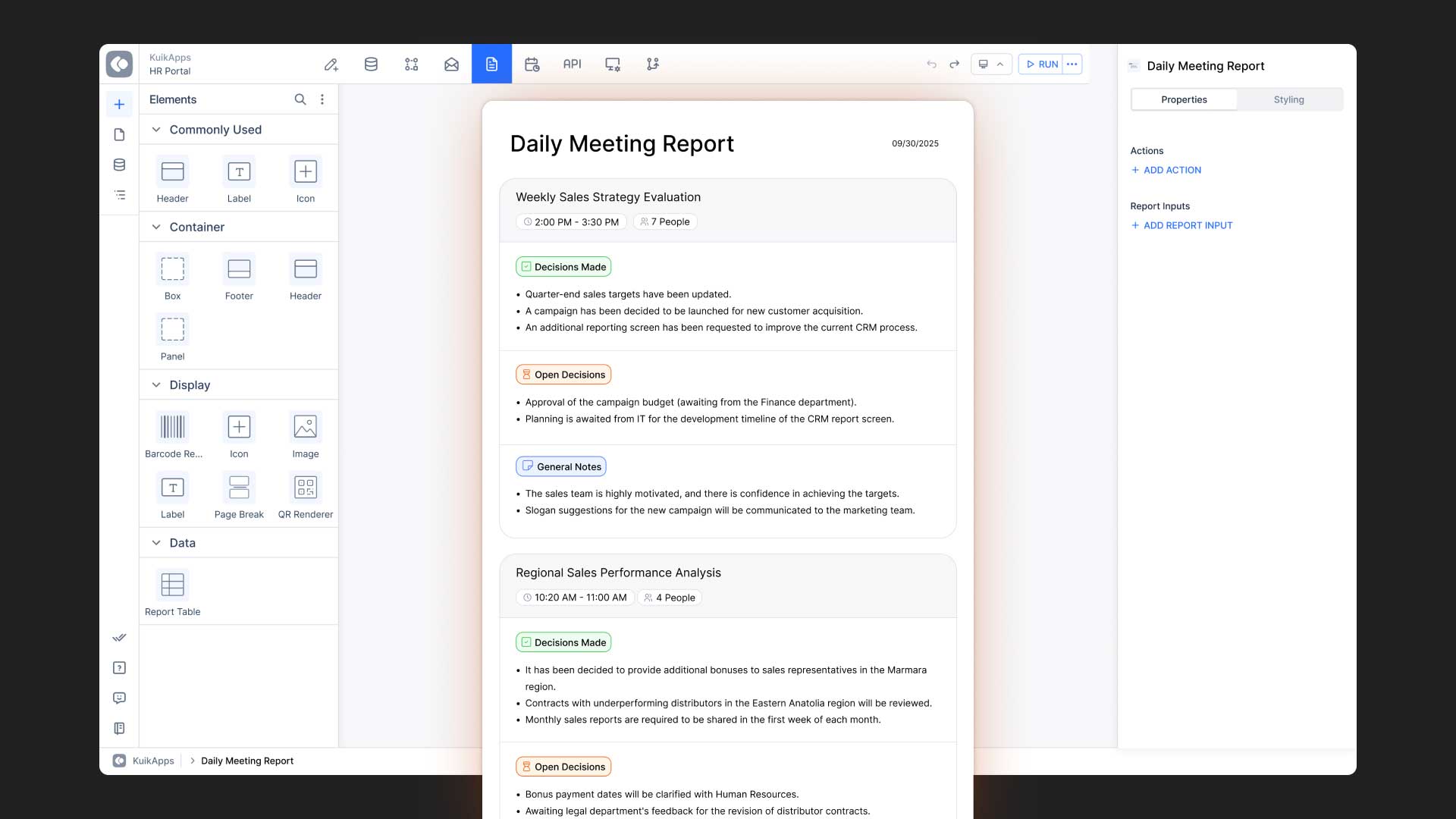This screenshot has height=819, width=1456.
Task: Open the device settings icon
Action: tap(612, 64)
